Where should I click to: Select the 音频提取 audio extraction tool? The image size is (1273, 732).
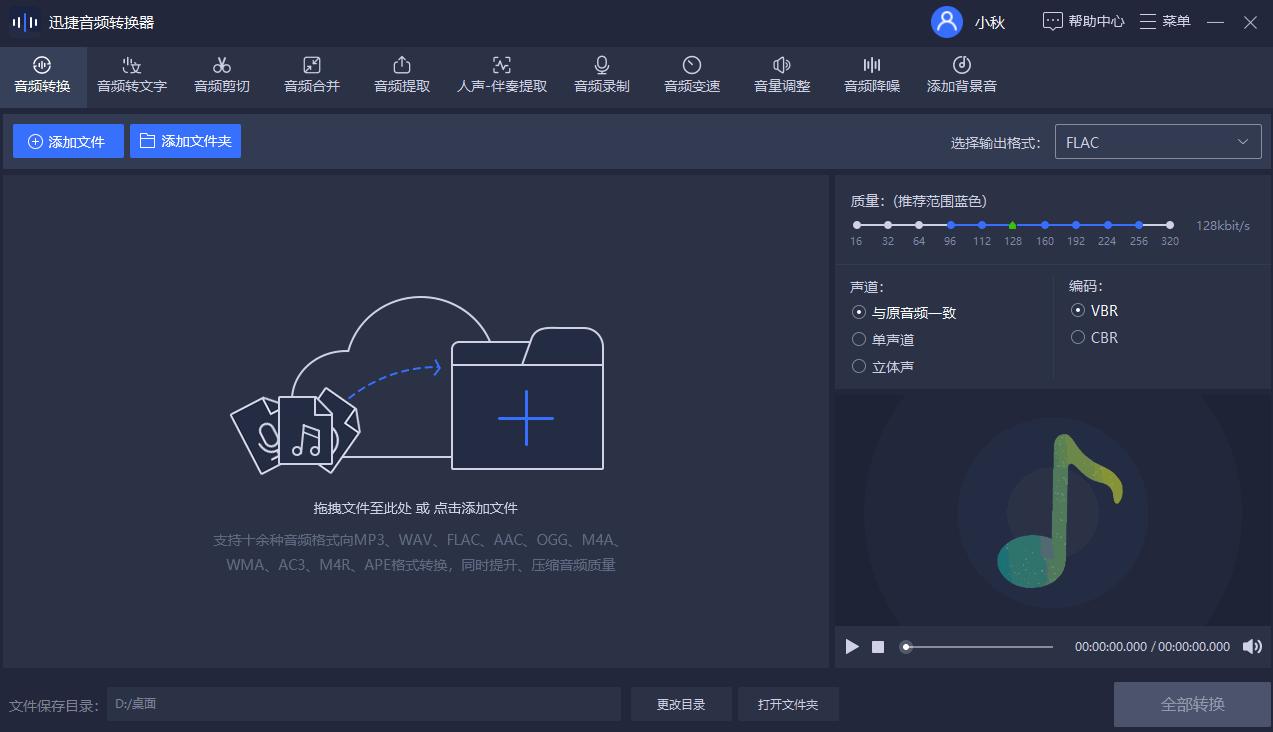click(400, 75)
